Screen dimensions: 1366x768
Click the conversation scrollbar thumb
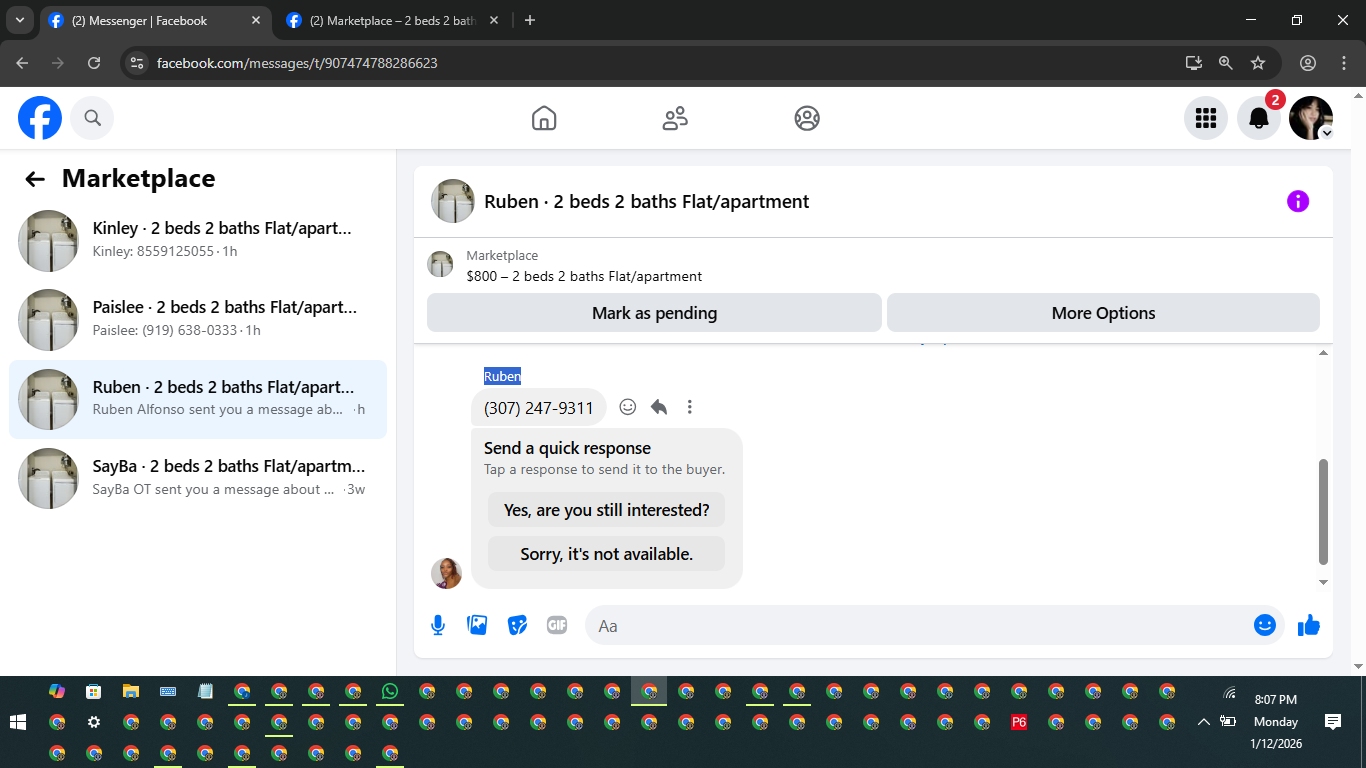pos(1324,512)
